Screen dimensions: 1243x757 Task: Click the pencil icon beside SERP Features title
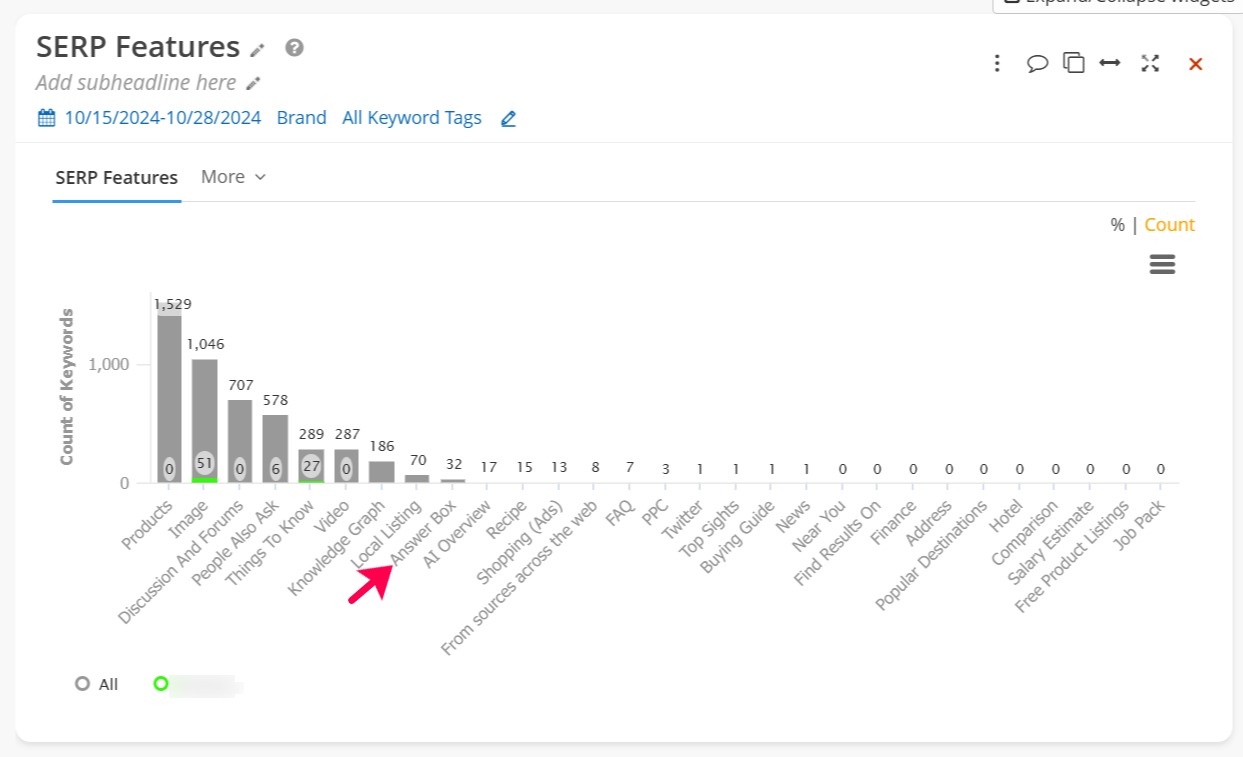258,49
